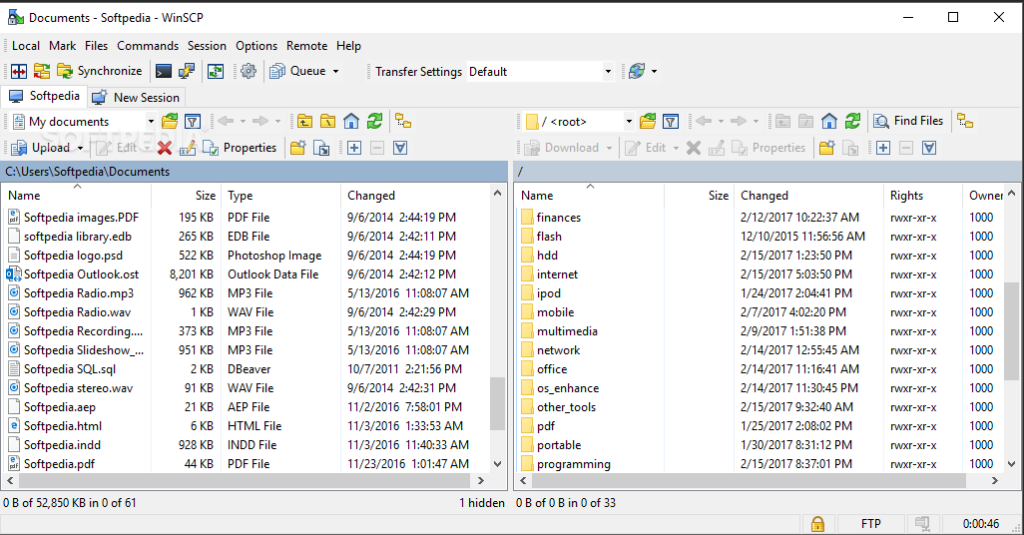The width and height of the screenshot is (1024, 535).
Task: Click the Upload button
Action: point(40,148)
